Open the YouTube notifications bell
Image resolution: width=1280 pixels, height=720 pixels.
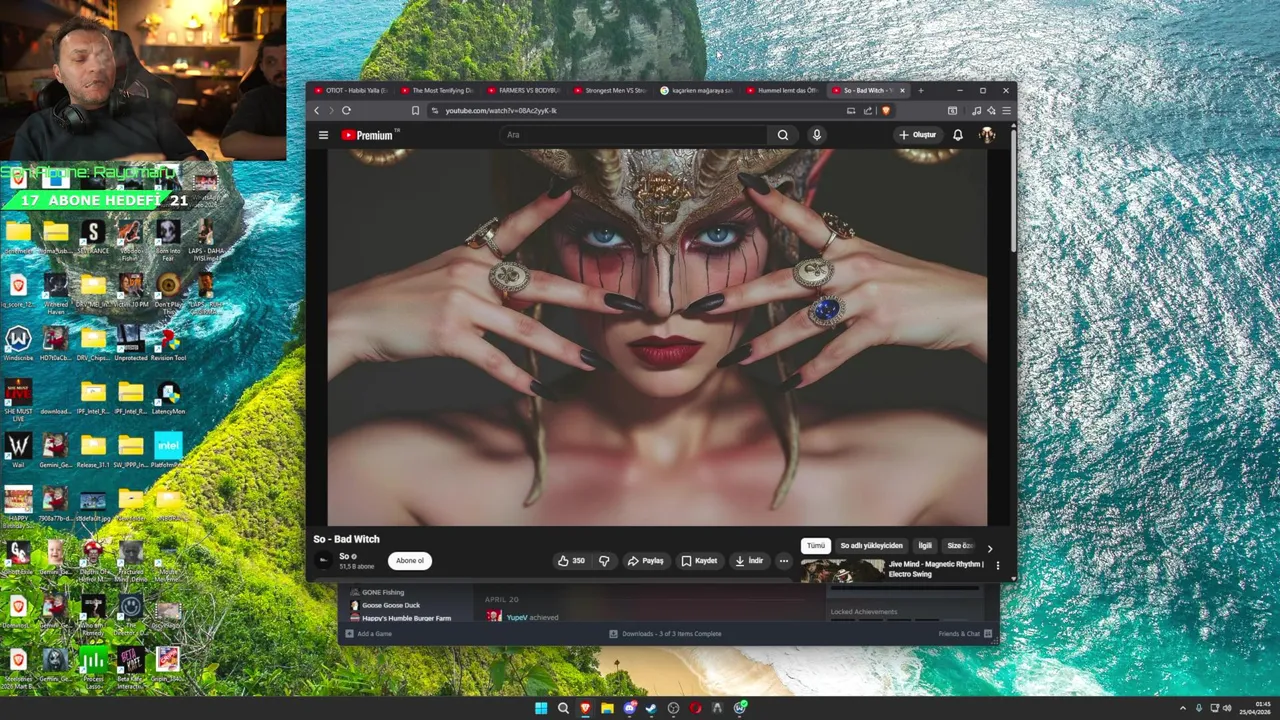pos(958,135)
